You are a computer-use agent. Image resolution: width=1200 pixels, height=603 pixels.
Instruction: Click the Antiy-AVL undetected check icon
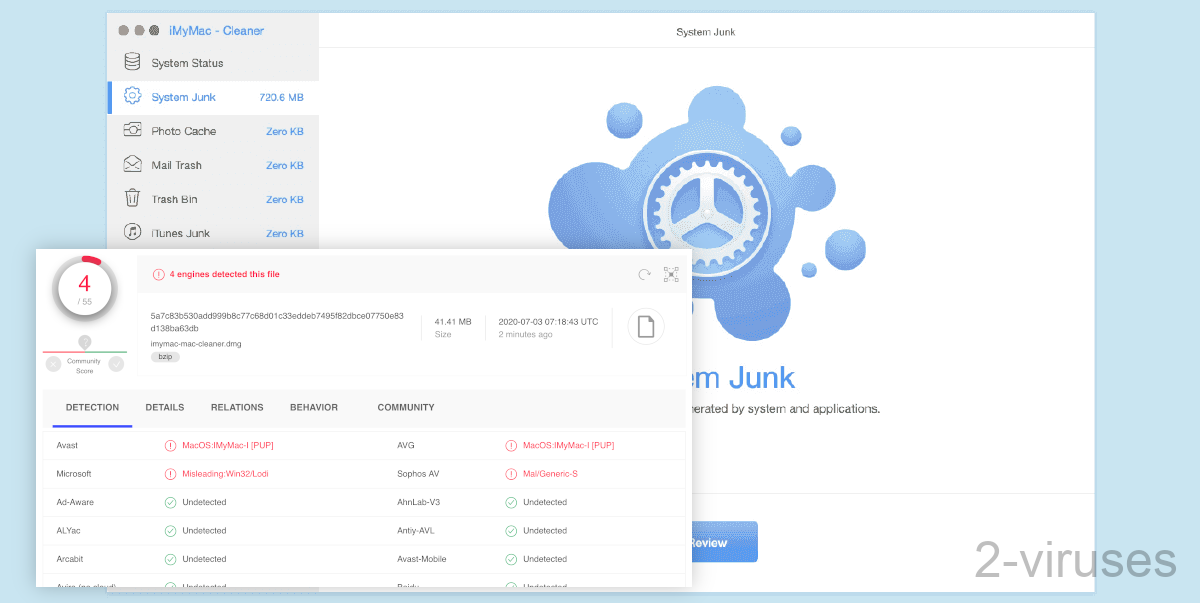[x=512, y=530]
